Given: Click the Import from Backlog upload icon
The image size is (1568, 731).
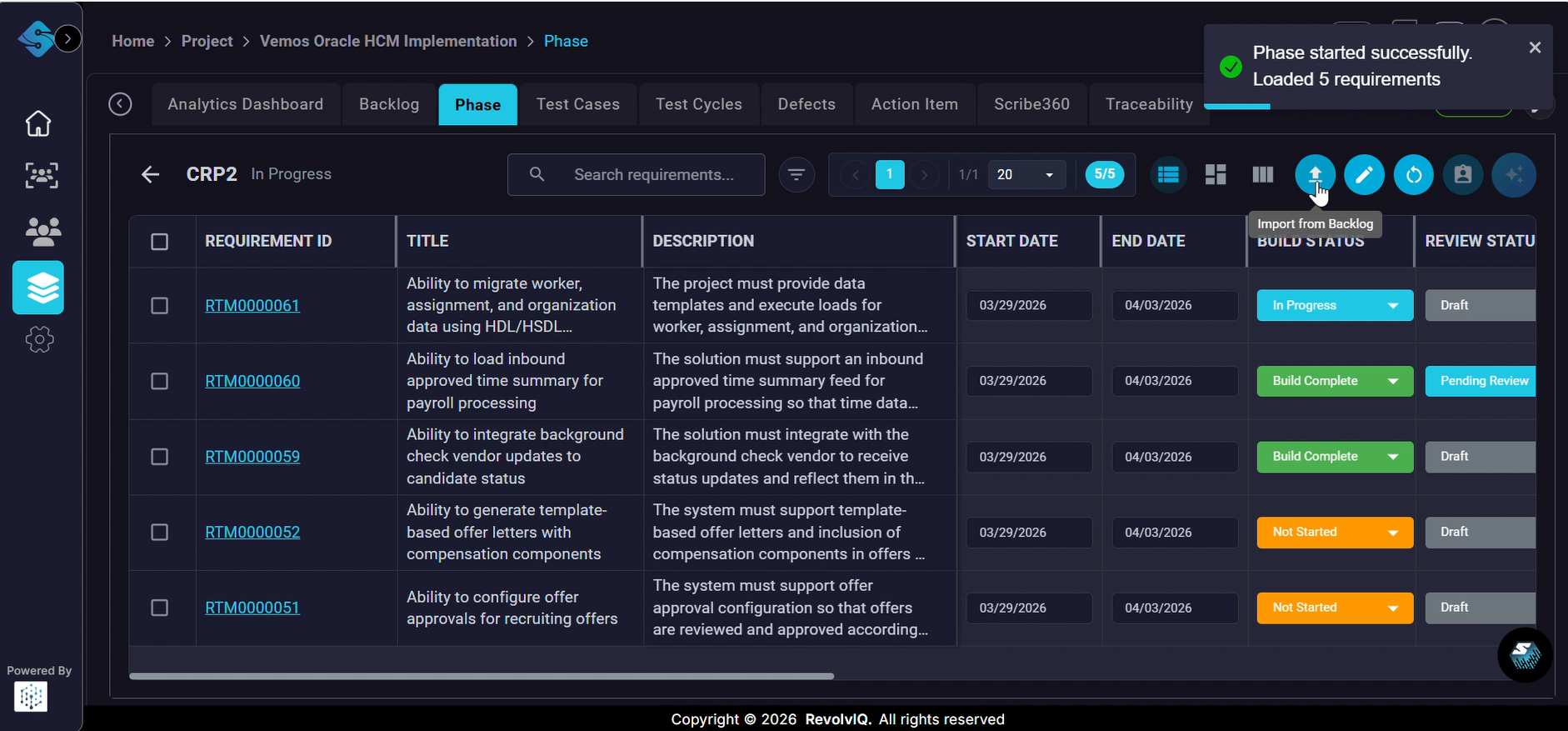Looking at the screenshot, I should [1315, 175].
